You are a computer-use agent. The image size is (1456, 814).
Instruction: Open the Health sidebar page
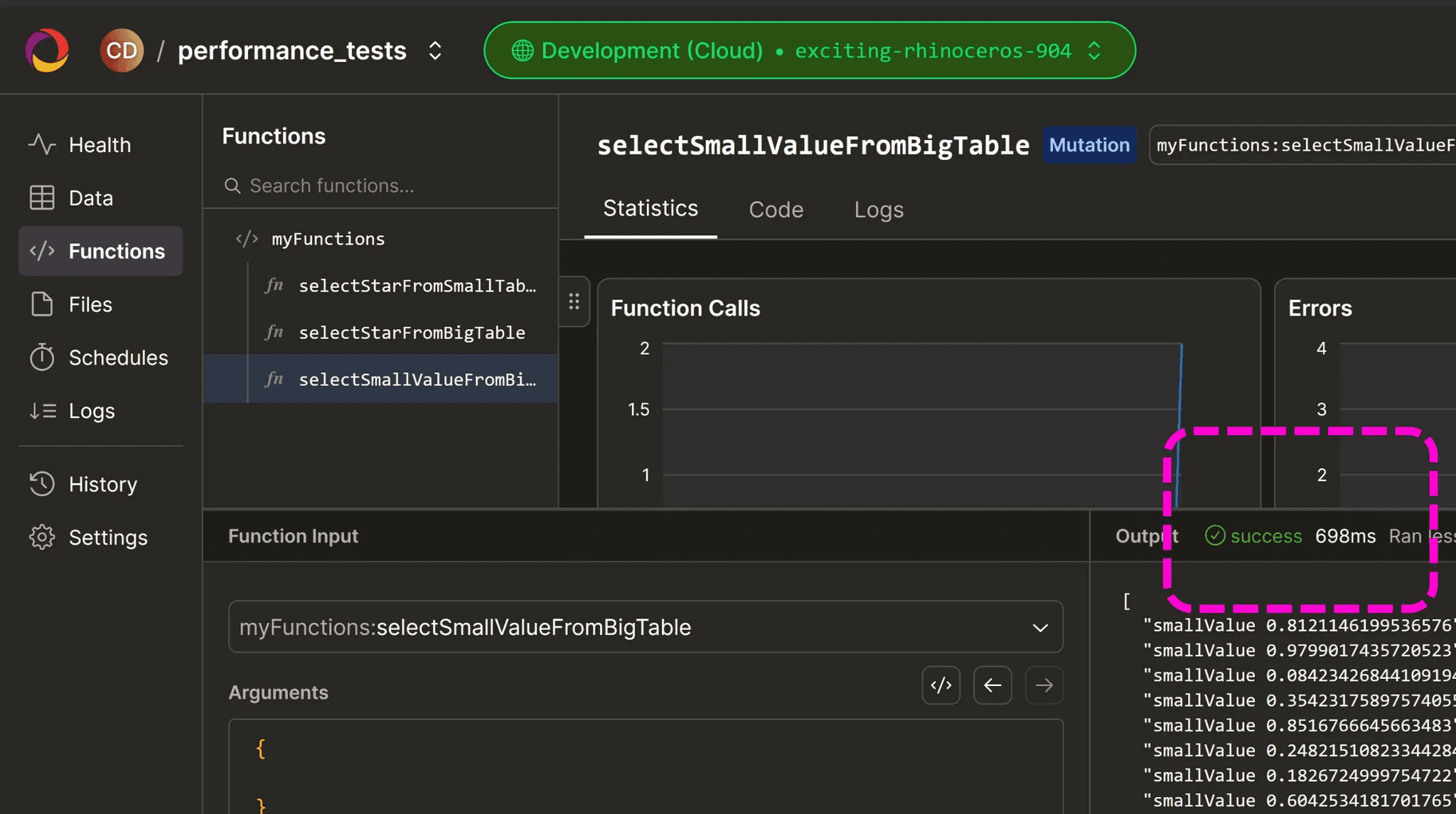coord(100,145)
